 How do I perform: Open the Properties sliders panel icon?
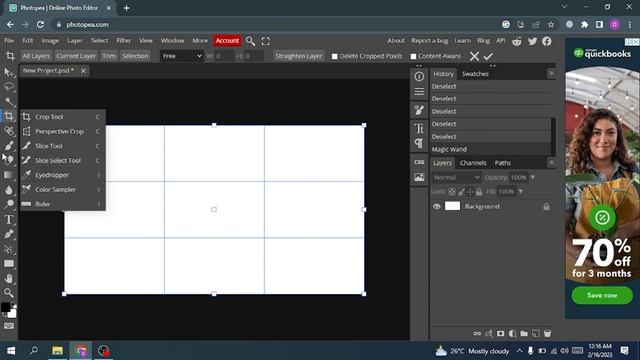point(419,91)
